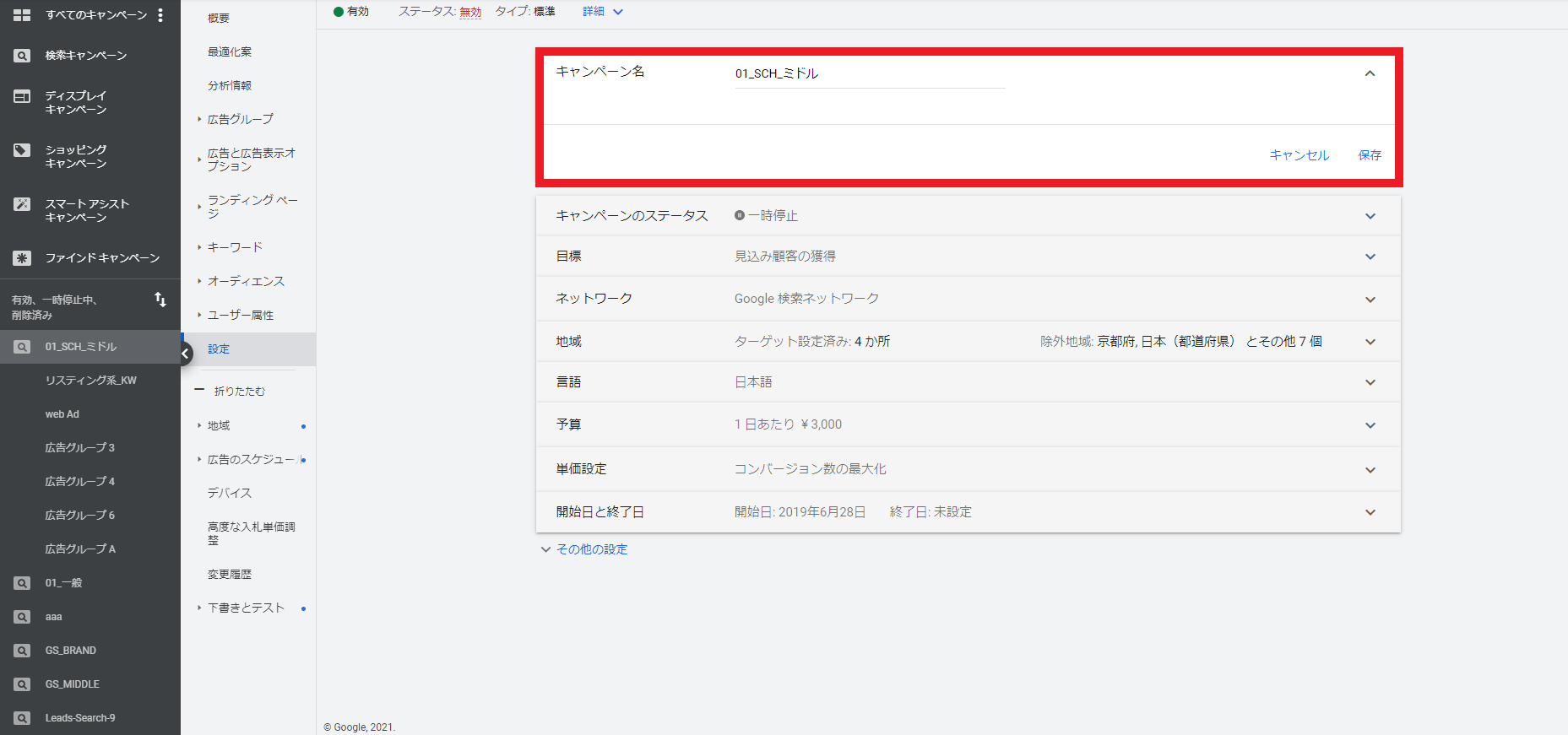Open the three-dot menu beside すべてのキャンペーン

160,15
